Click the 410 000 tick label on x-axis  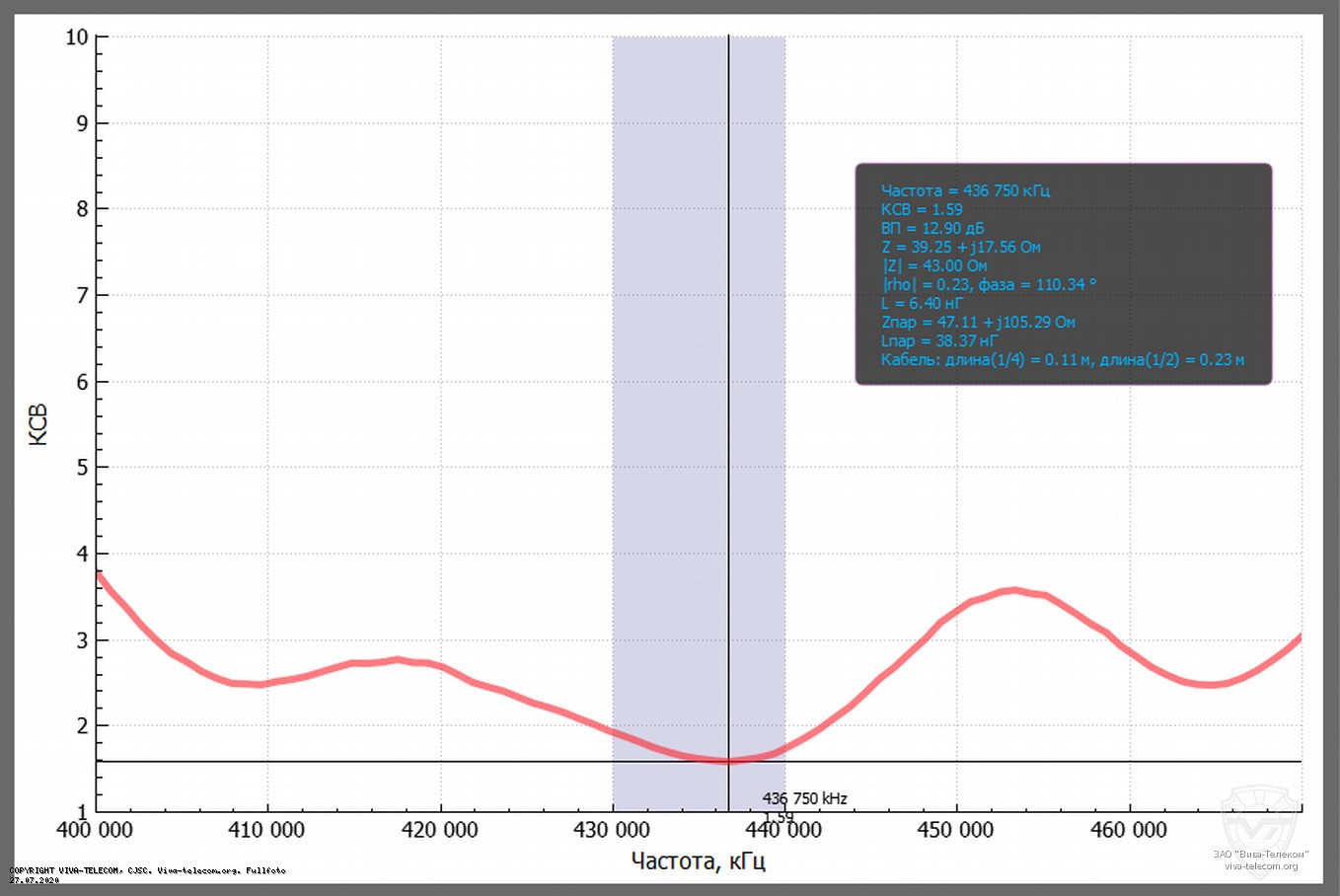click(266, 830)
